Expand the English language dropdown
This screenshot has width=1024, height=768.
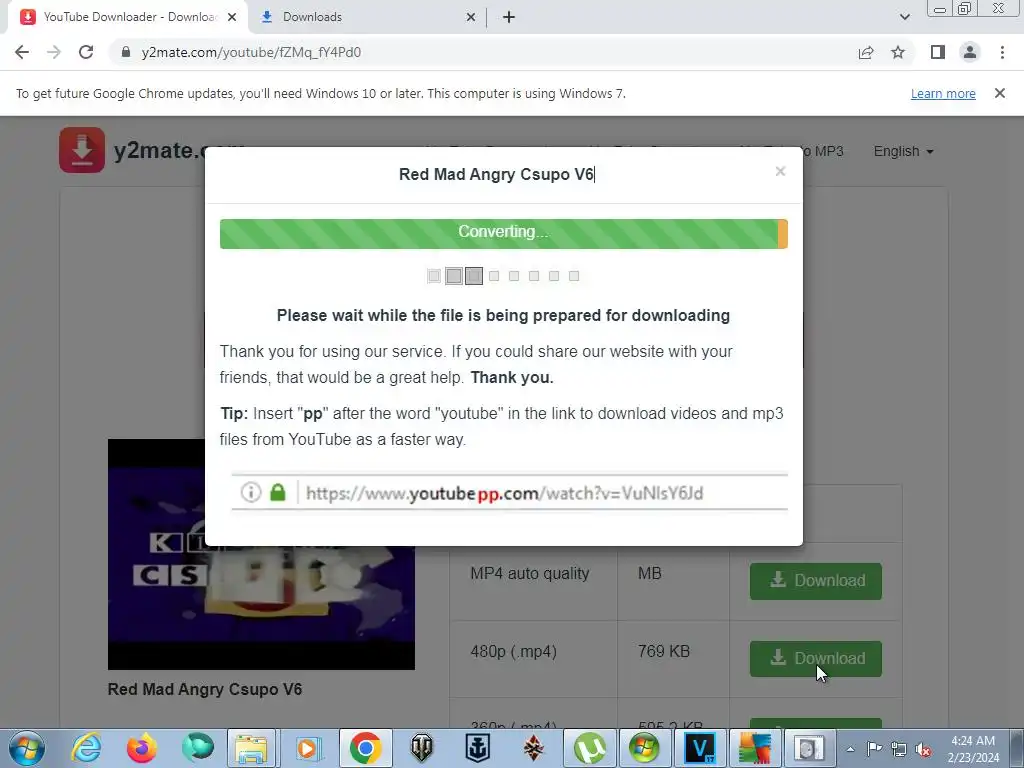point(903,152)
